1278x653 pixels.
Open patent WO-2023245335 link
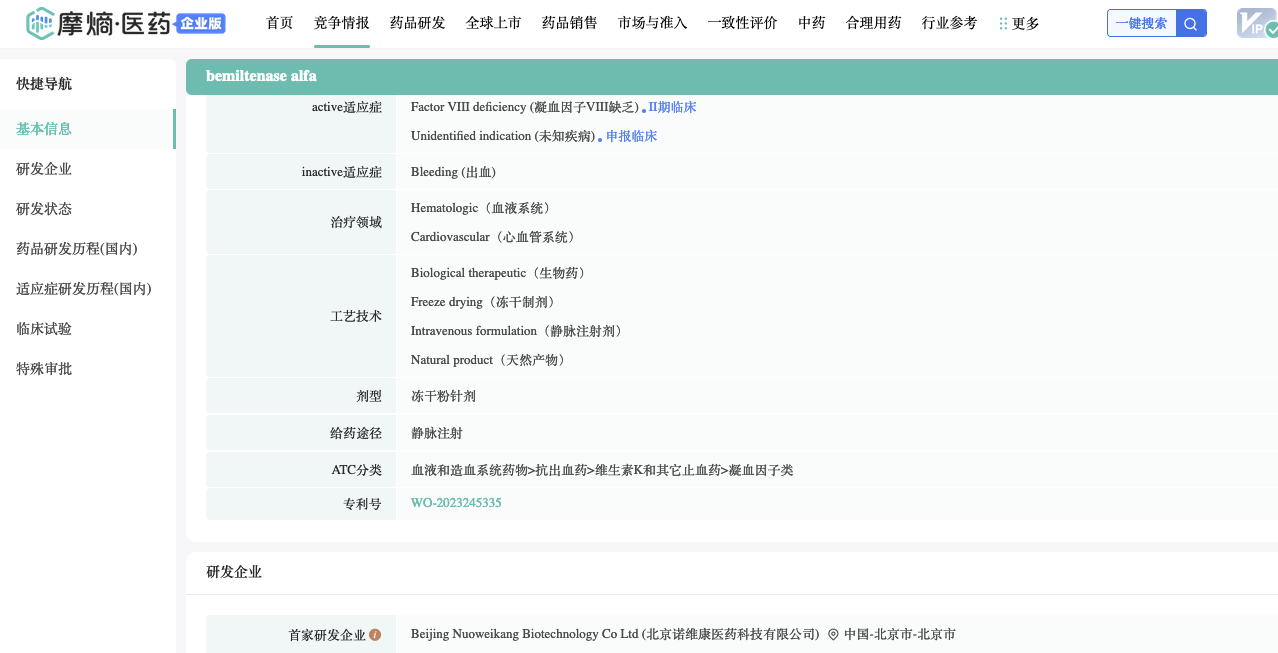[456, 503]
